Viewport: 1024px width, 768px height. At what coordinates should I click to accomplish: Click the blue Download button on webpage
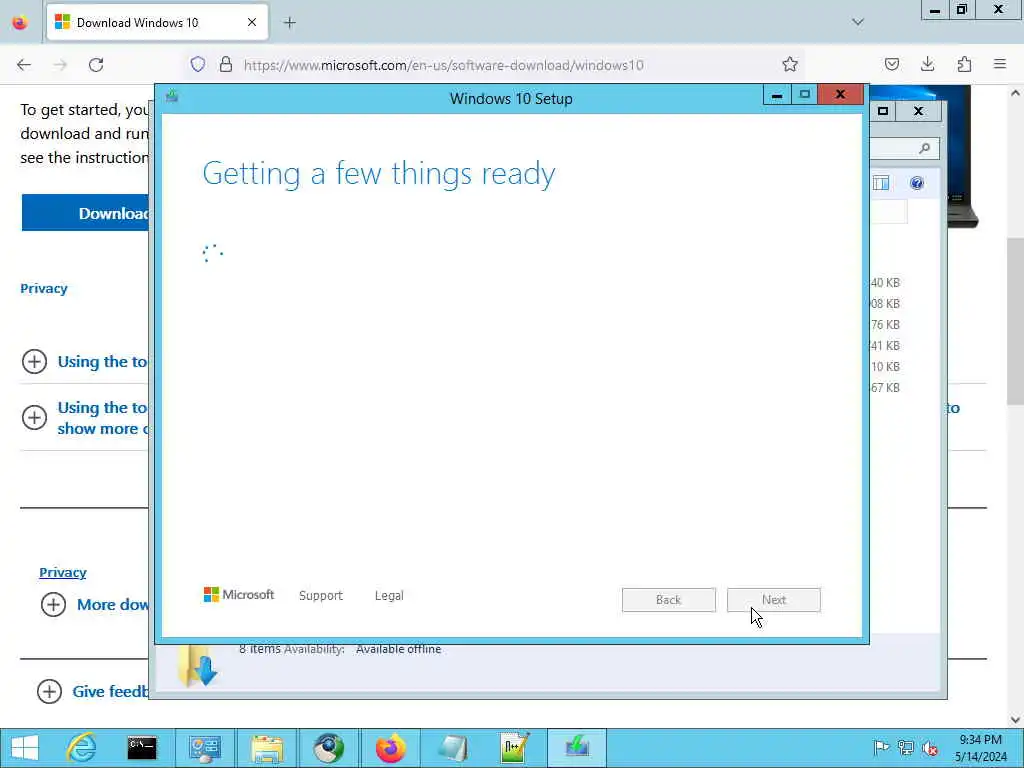point(86,213)
